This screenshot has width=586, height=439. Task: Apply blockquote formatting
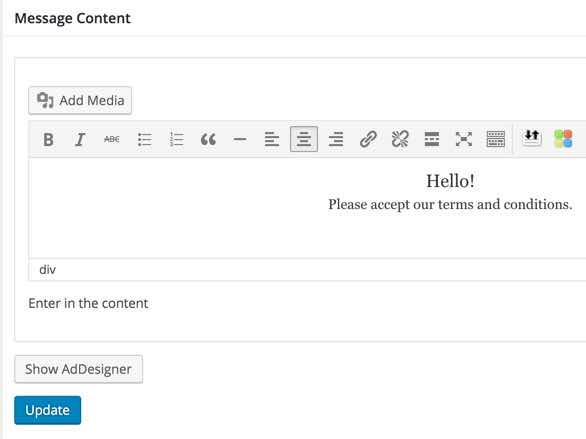(x=208, y=140)
